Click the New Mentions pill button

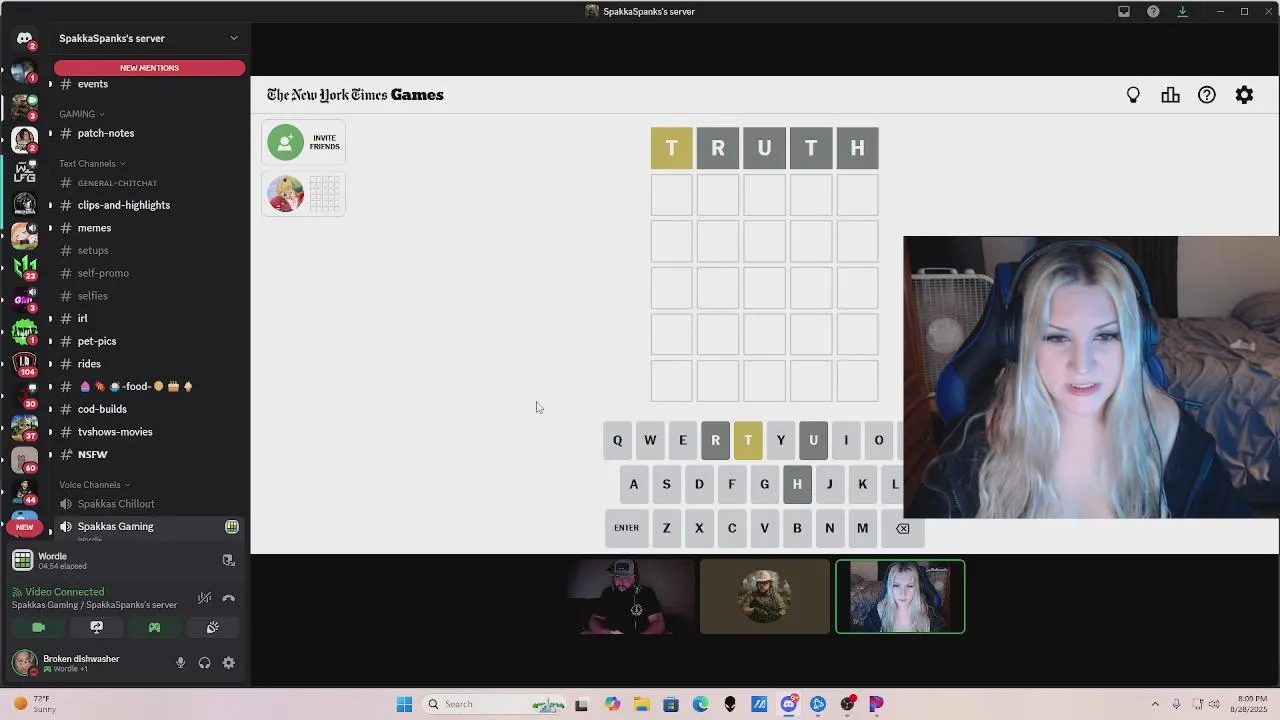[x=149, y=68]
